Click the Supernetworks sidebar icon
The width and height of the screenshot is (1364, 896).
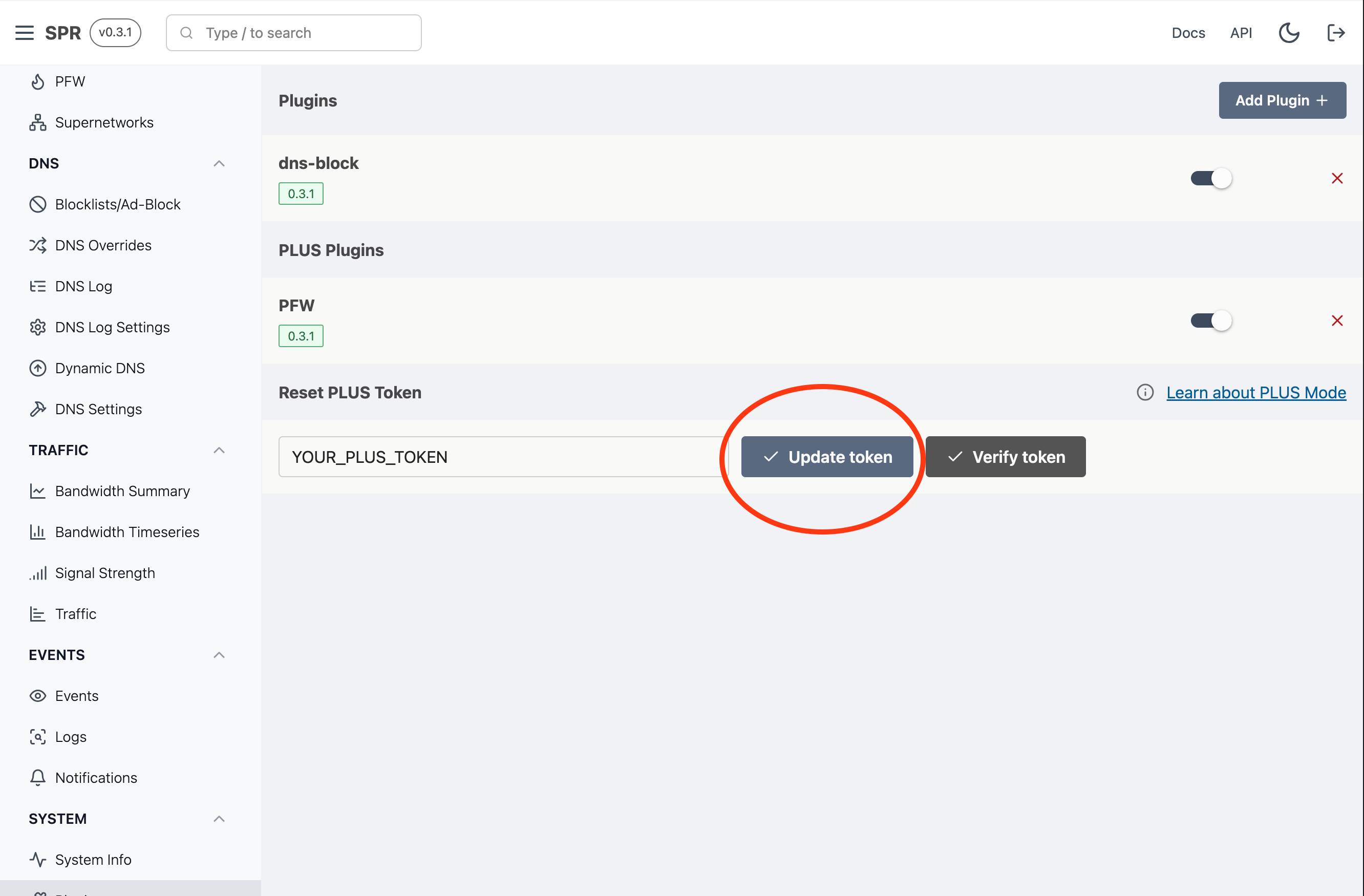click(37, 122)
